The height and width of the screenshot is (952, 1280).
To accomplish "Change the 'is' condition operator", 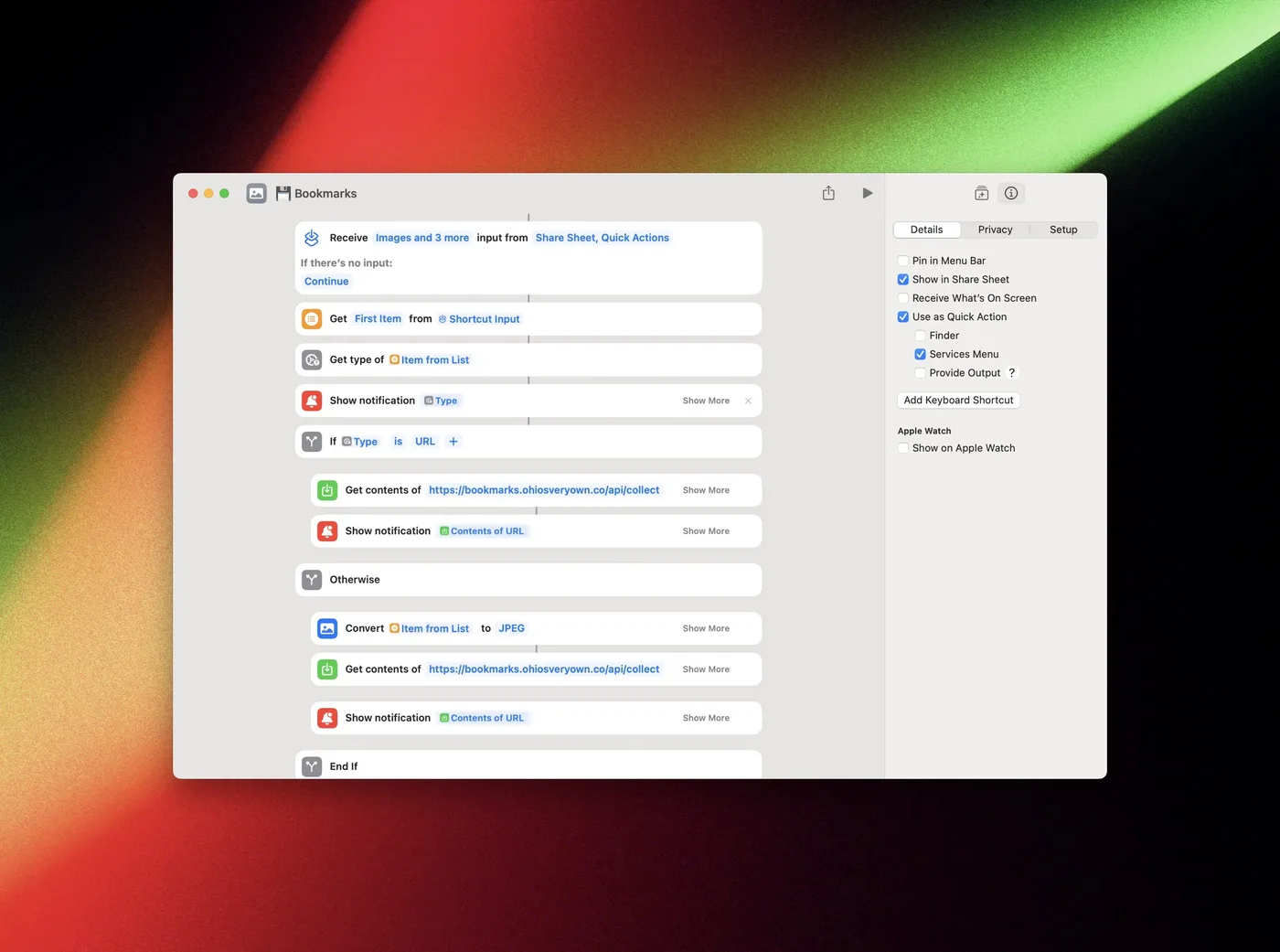I will pyautogui.click(x=399, y=442).
